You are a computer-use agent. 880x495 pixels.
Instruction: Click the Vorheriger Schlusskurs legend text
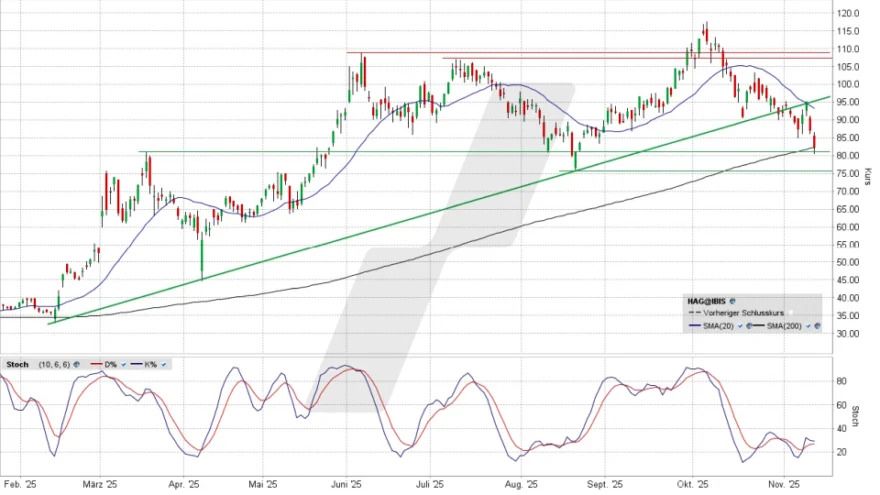click(743, 313)
